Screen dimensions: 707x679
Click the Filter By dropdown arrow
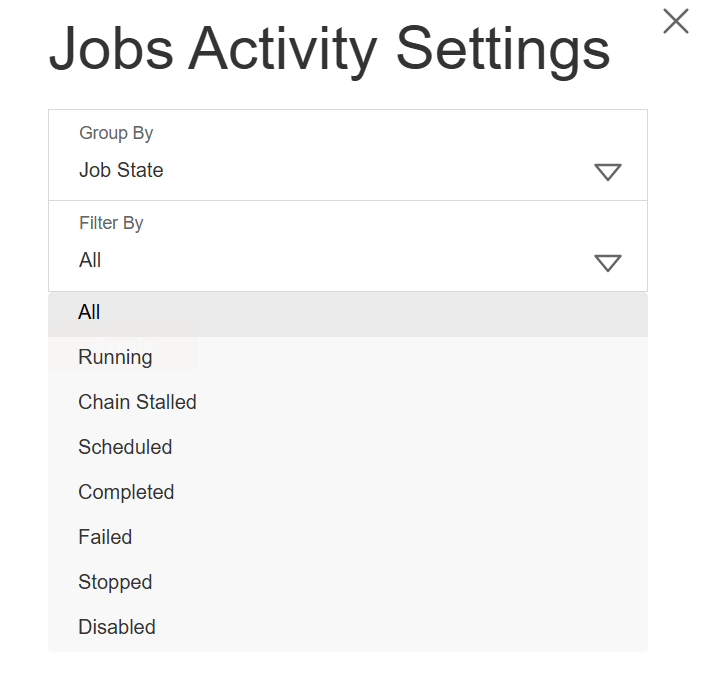point(608,263)
